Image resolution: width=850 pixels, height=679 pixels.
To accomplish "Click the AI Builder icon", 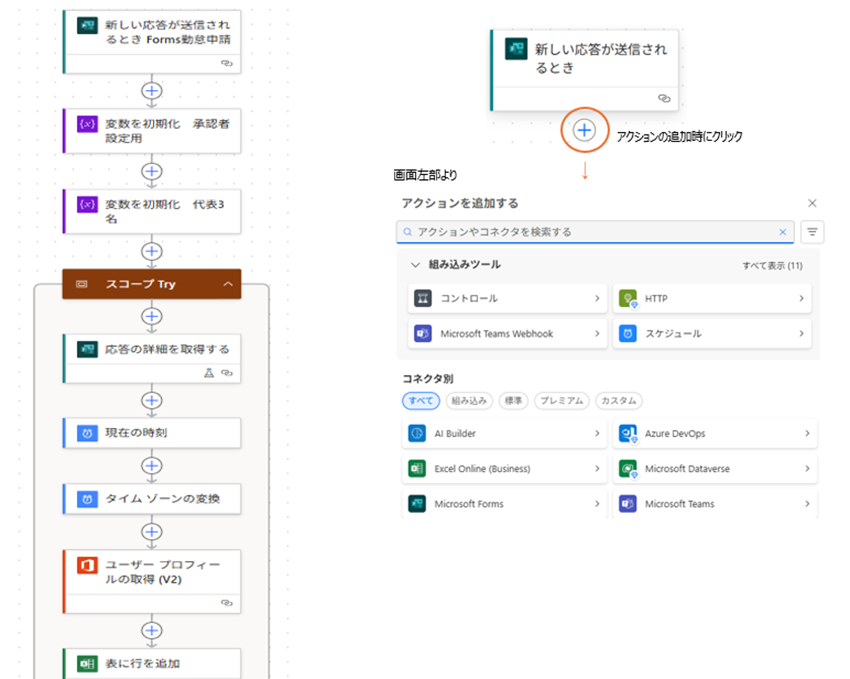I will click(417, 434).
